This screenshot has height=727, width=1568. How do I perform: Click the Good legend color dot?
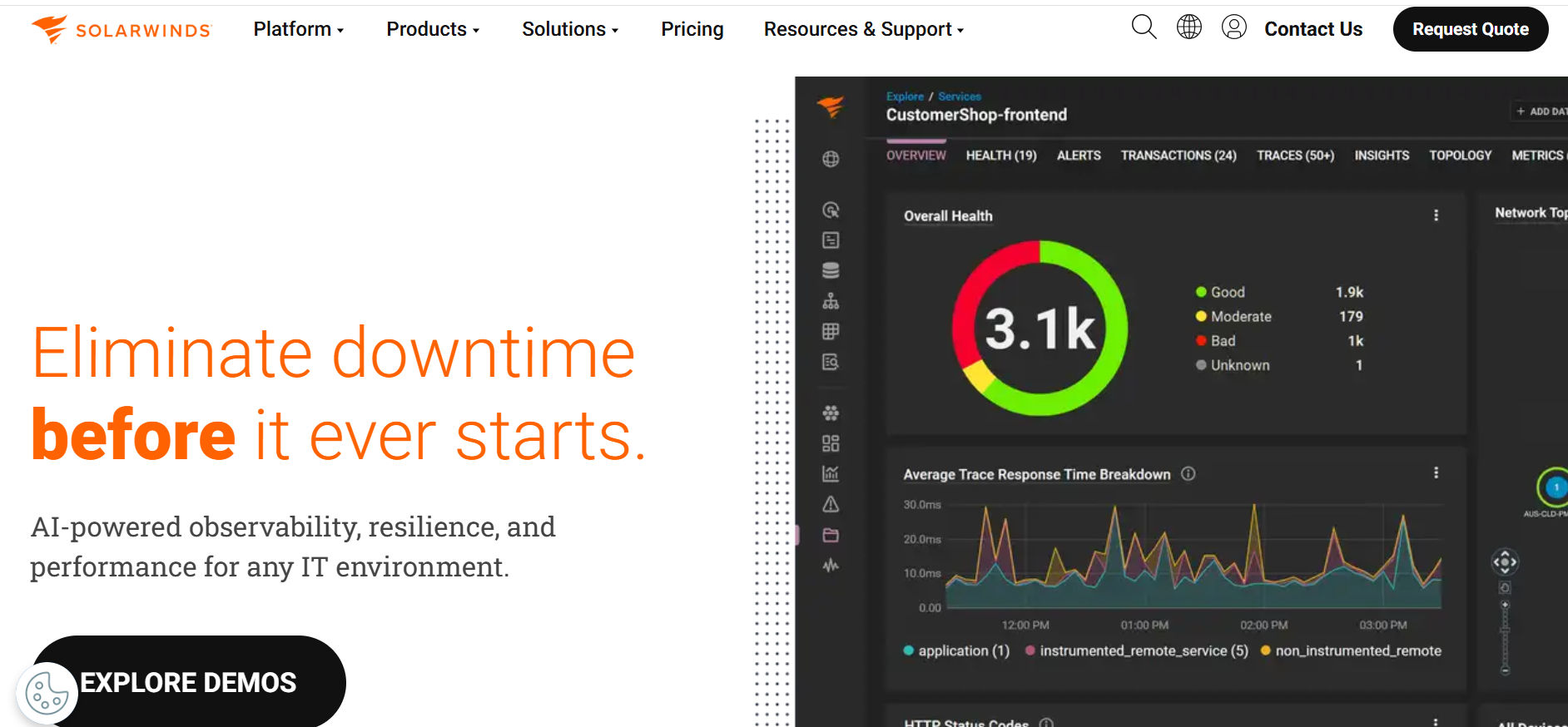1201,292
